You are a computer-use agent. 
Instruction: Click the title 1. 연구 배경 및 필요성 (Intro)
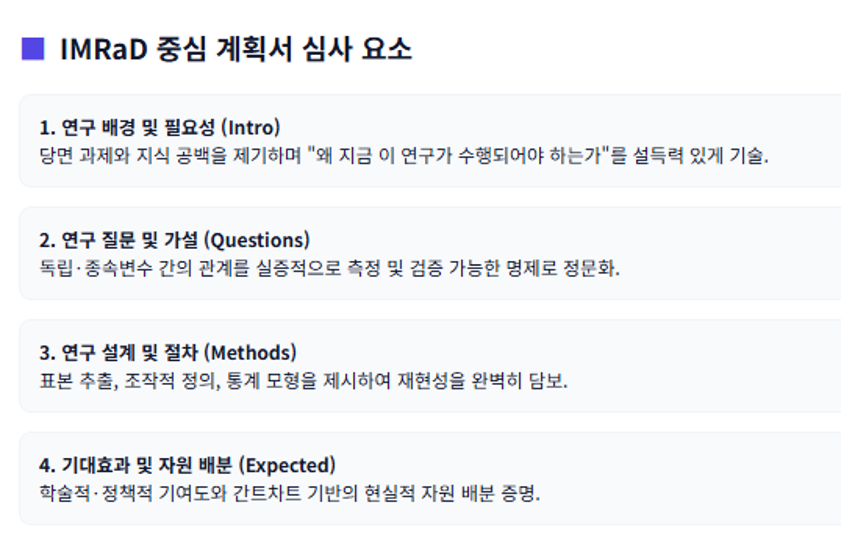(160, 128)
